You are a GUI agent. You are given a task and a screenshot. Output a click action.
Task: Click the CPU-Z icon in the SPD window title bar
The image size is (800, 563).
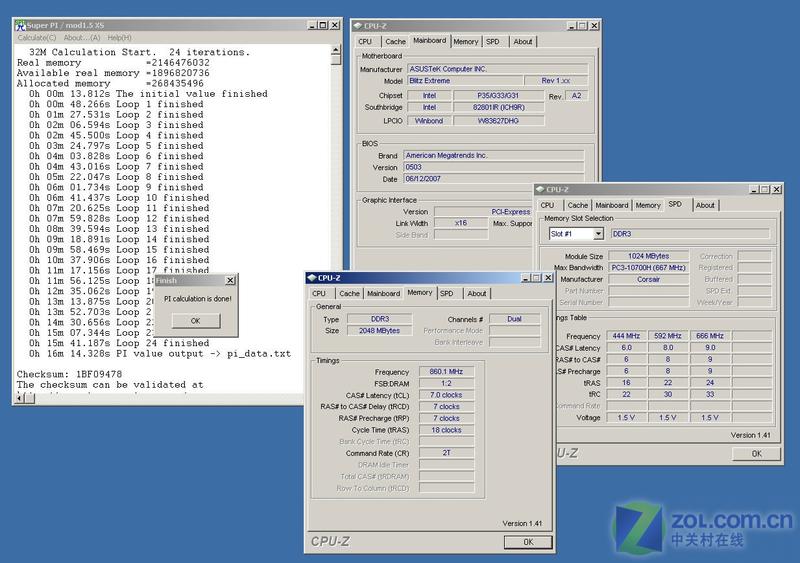[x=540, y=189]
